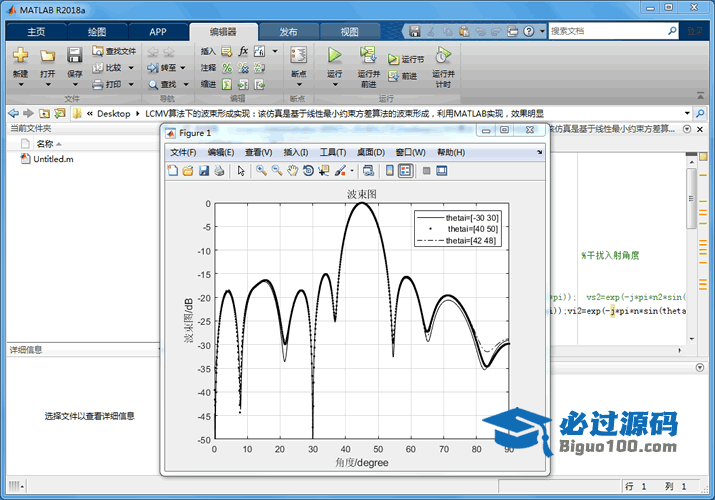This screenshot has height=500, width=715.
Task: Click the fx insert function icon
Action: (x=243, y=51)
